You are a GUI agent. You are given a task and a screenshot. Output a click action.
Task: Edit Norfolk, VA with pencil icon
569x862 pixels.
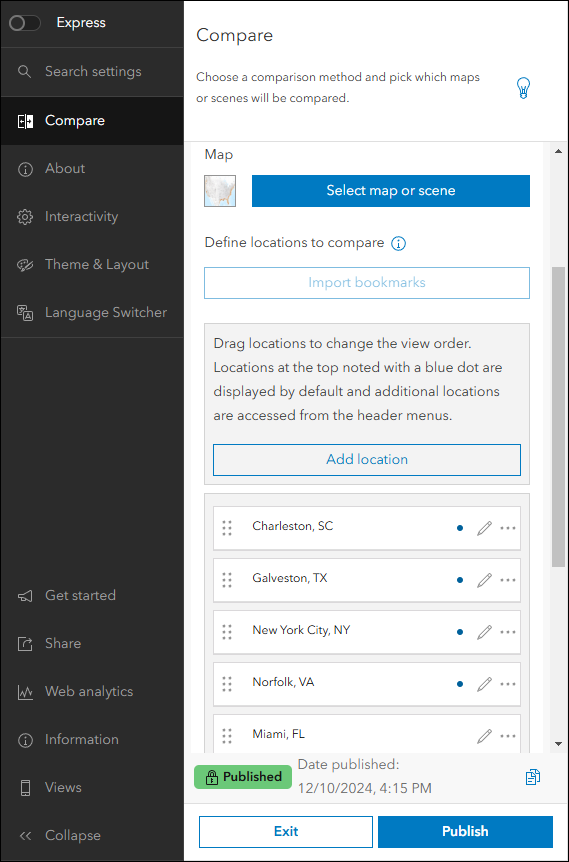click(x=484, y=684)
